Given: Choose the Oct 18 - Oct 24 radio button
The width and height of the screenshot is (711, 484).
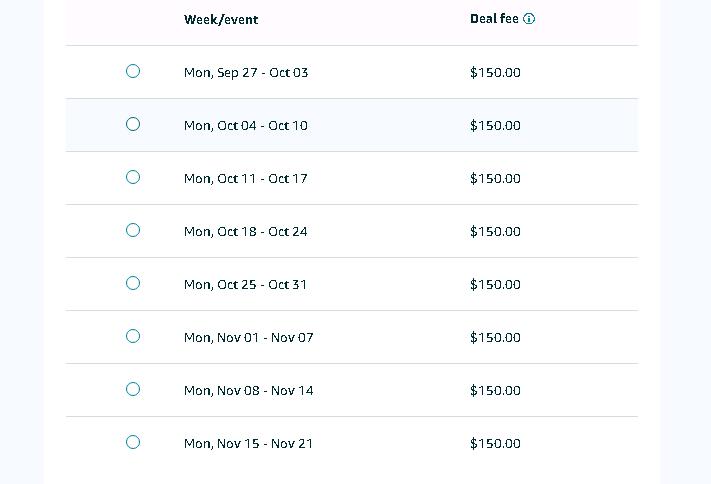Looking at the screenshot, I should point(133,230).
